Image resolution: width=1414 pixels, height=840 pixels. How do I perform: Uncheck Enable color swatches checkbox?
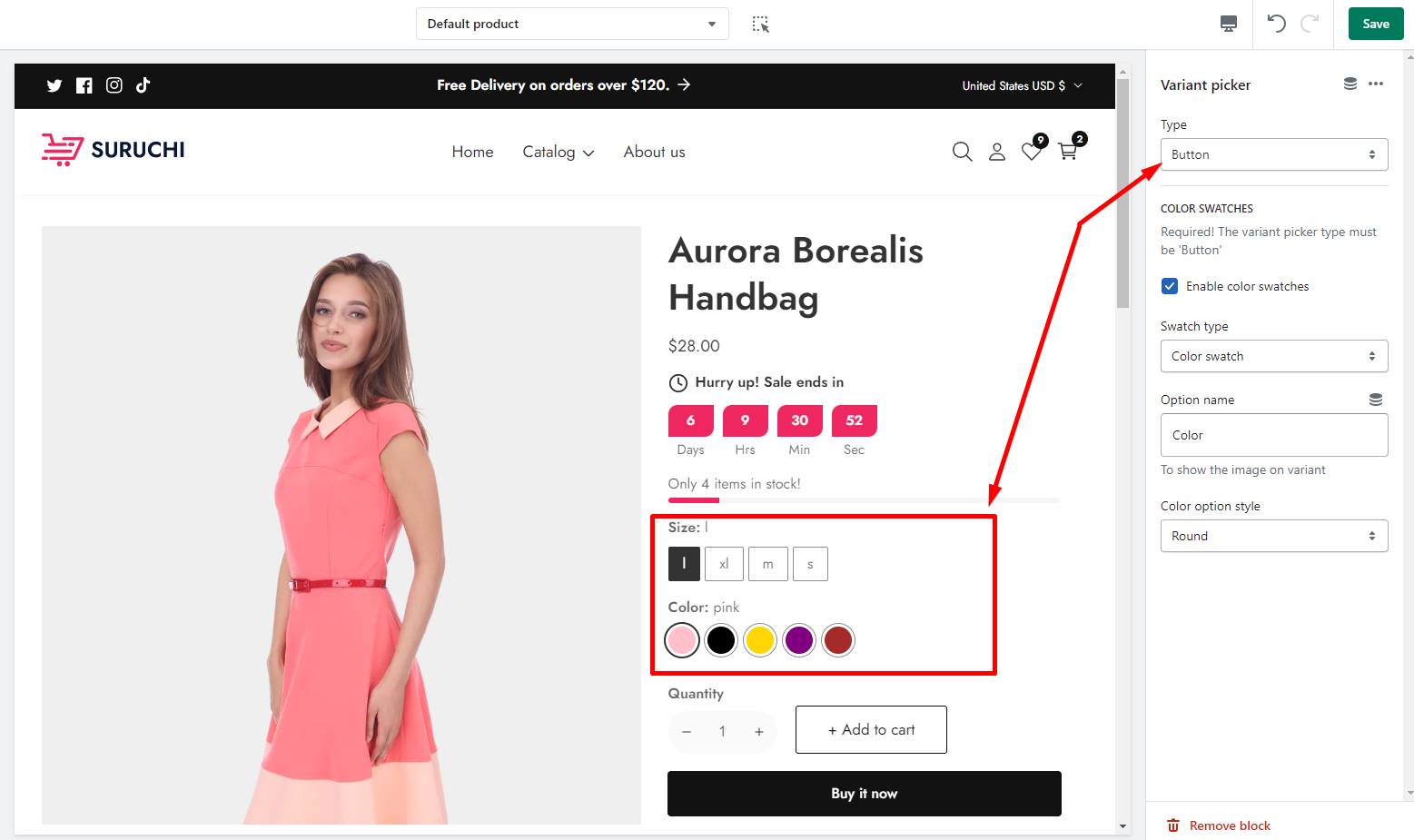coord(1170,286)
